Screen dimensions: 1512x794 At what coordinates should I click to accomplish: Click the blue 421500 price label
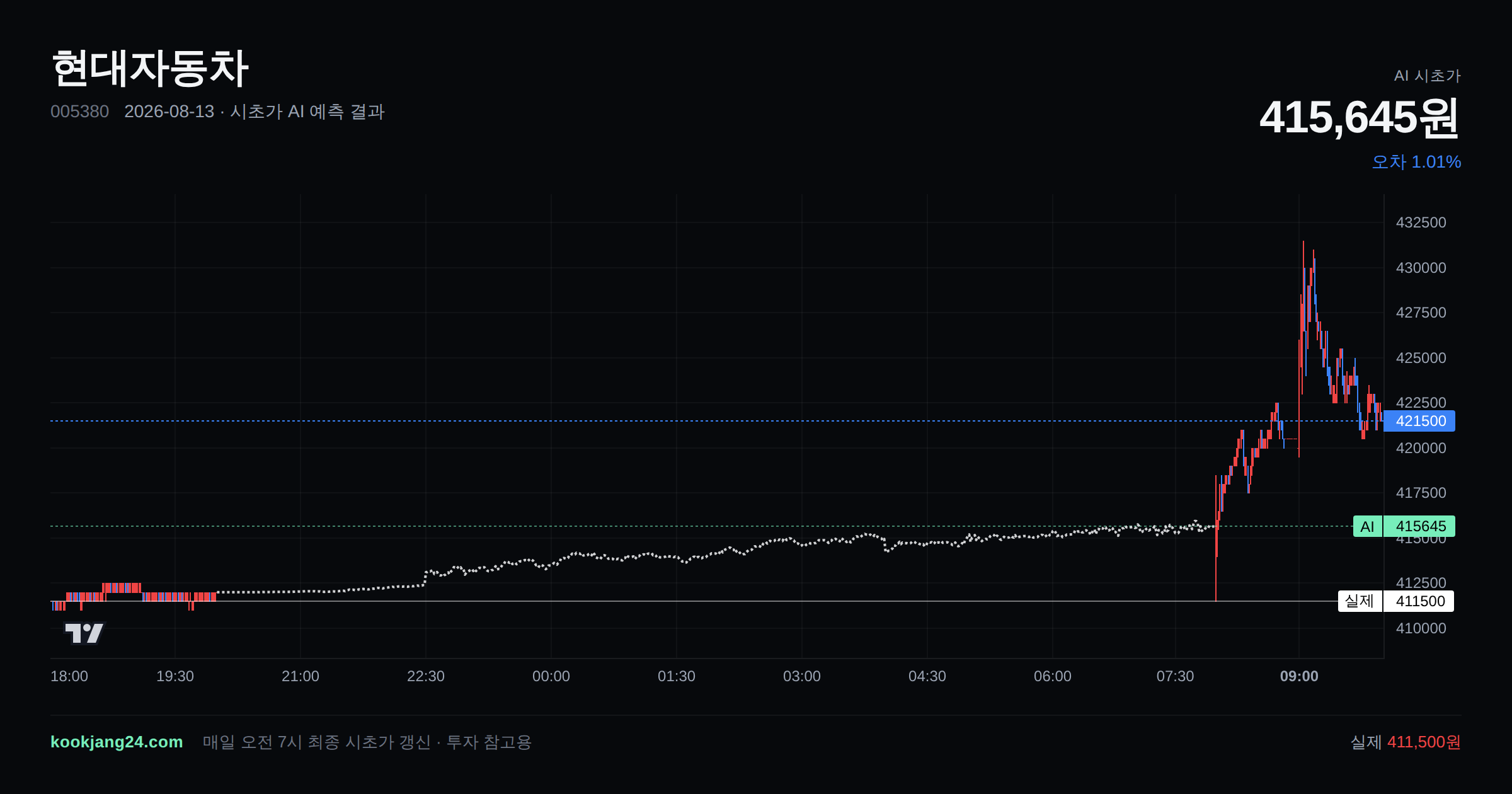(x=1419, y=421)
